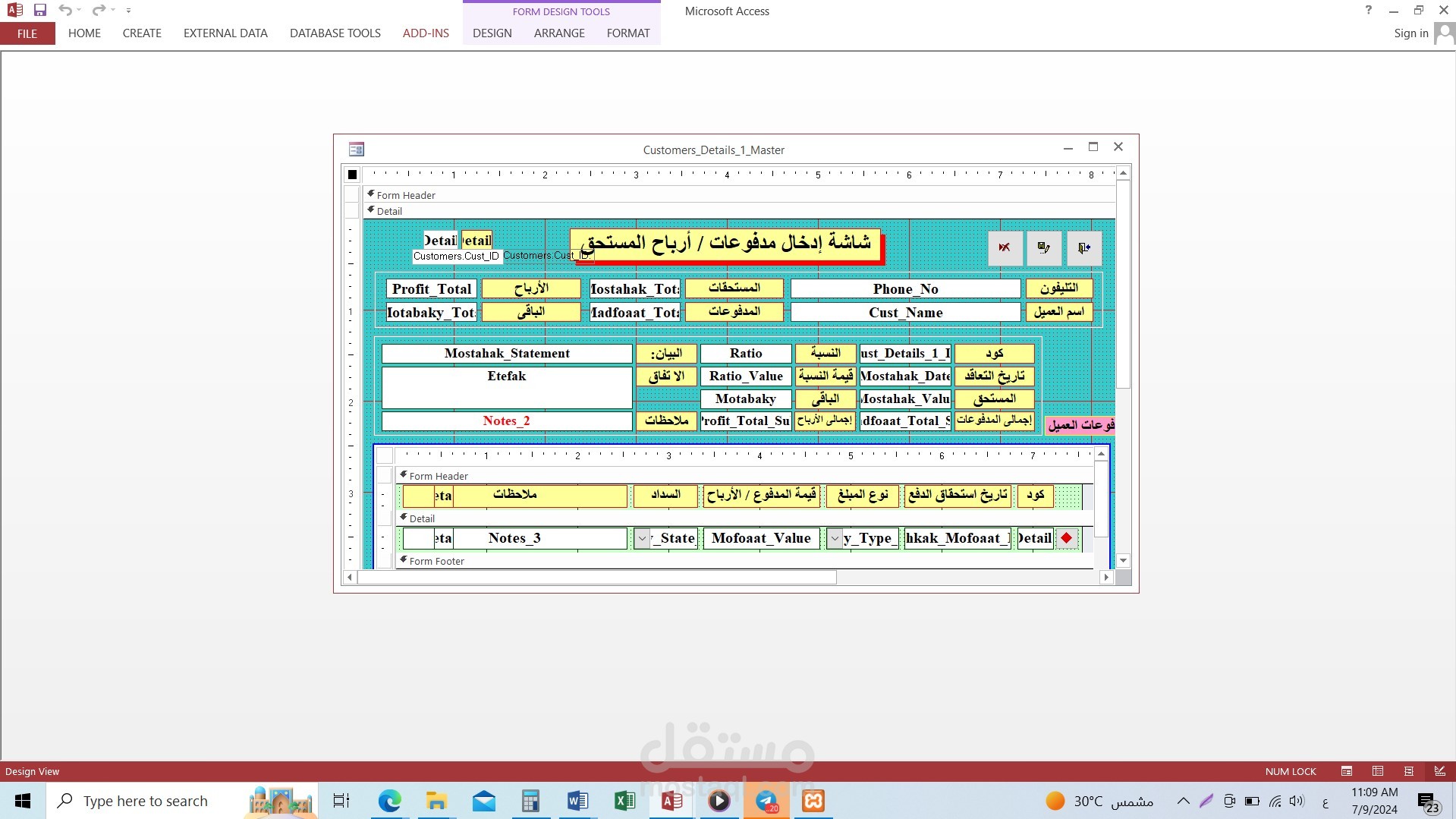Click the Customers_Details_1_Master form window icon
This screenshot has height=819, width=1456.
click(357, 150)
